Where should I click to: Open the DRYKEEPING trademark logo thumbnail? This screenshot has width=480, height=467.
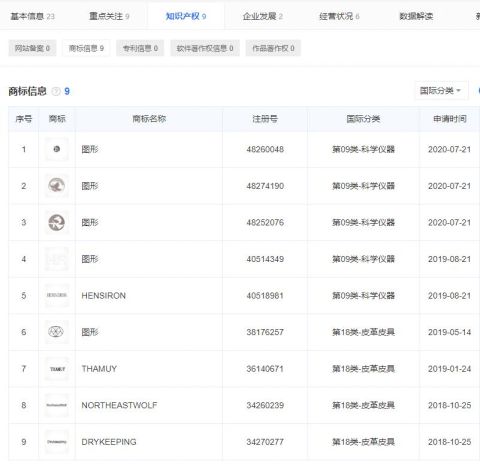[x=57, y=442]
